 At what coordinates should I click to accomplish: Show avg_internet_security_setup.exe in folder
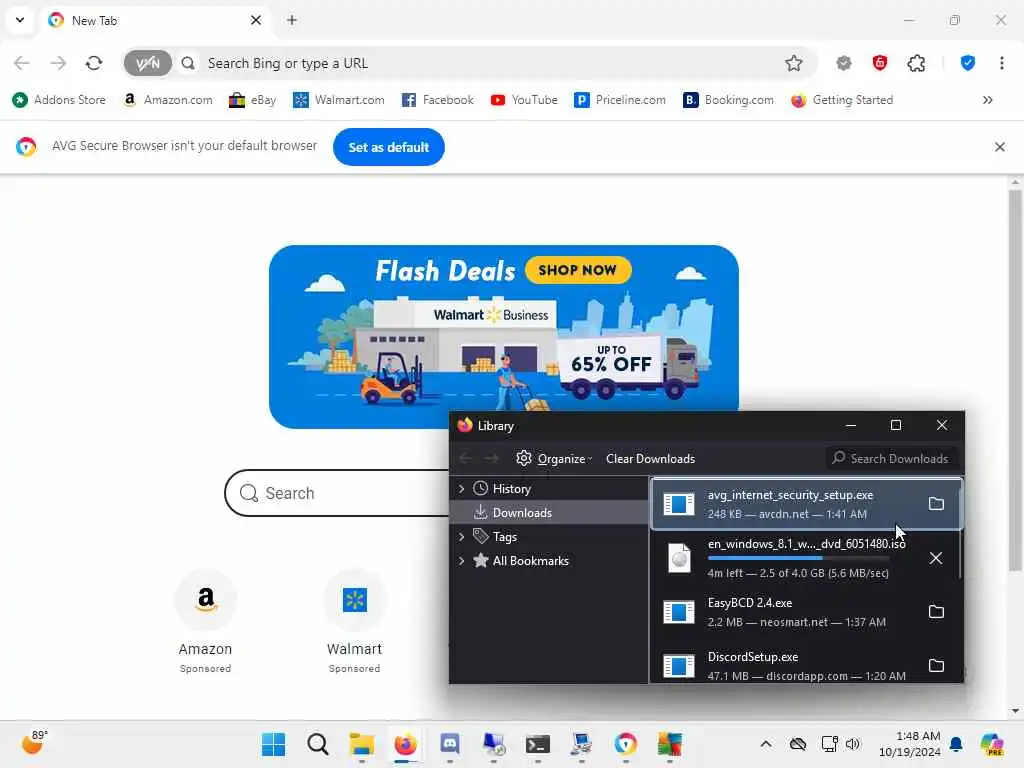point(936,504)
